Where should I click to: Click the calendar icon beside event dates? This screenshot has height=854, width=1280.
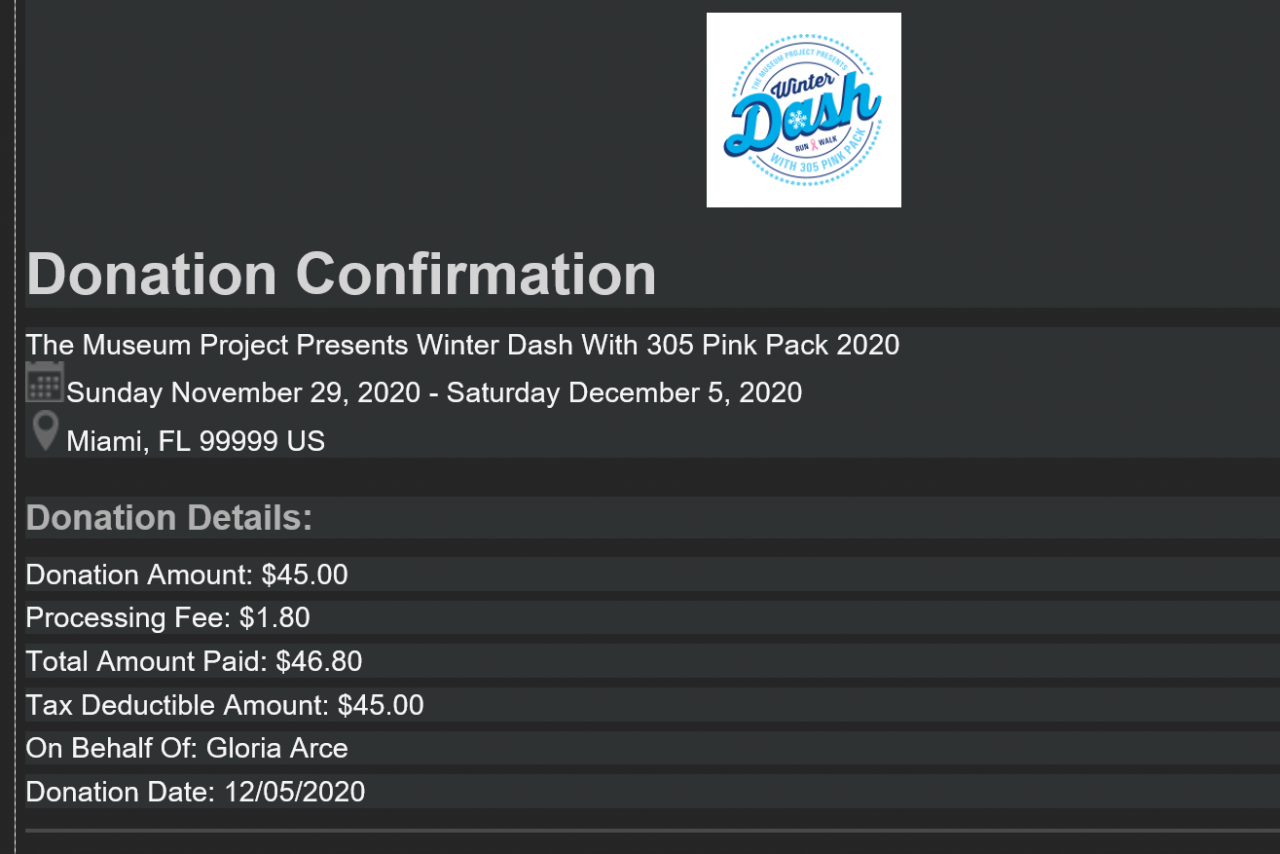pyautogui.click(x=44, y=383)
